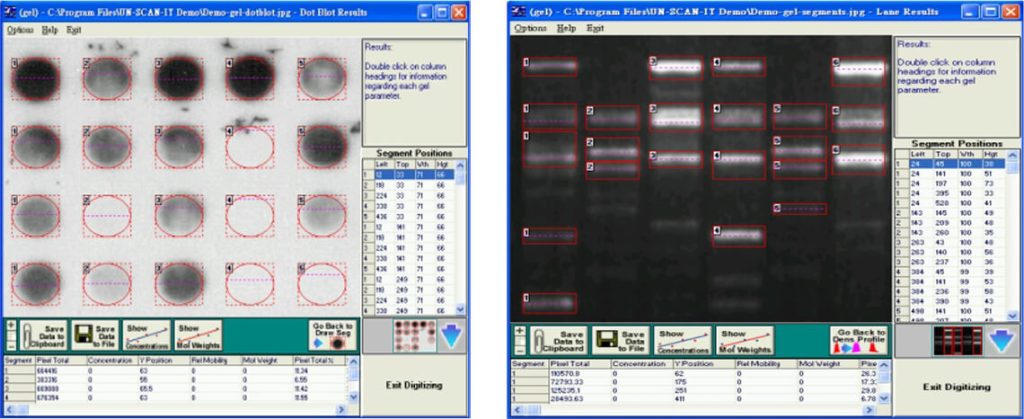
Task: Click scroll-down arrow of Lane Results data table
Action: pyautogui.click(x=885, y=397)
